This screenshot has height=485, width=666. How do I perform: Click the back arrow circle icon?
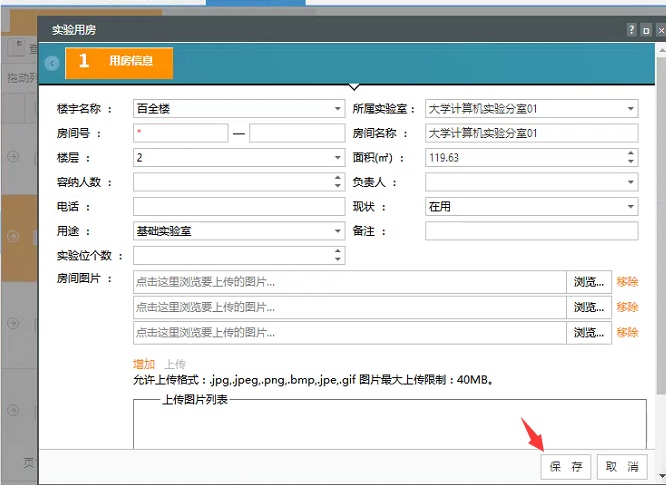(52, 63)
